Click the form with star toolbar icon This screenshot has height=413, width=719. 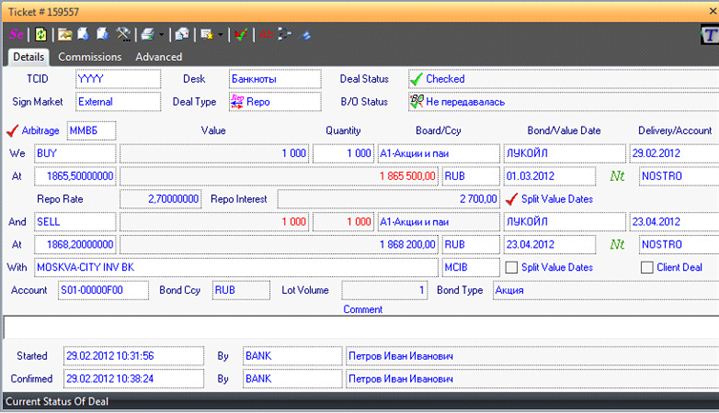click(206, 34)
